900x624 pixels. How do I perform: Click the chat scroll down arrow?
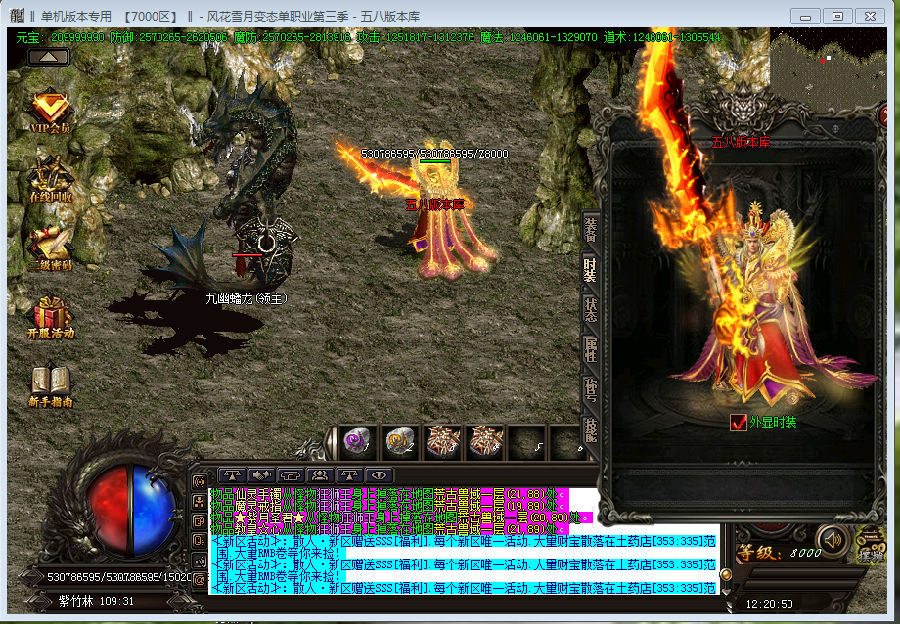coord(726,591)
